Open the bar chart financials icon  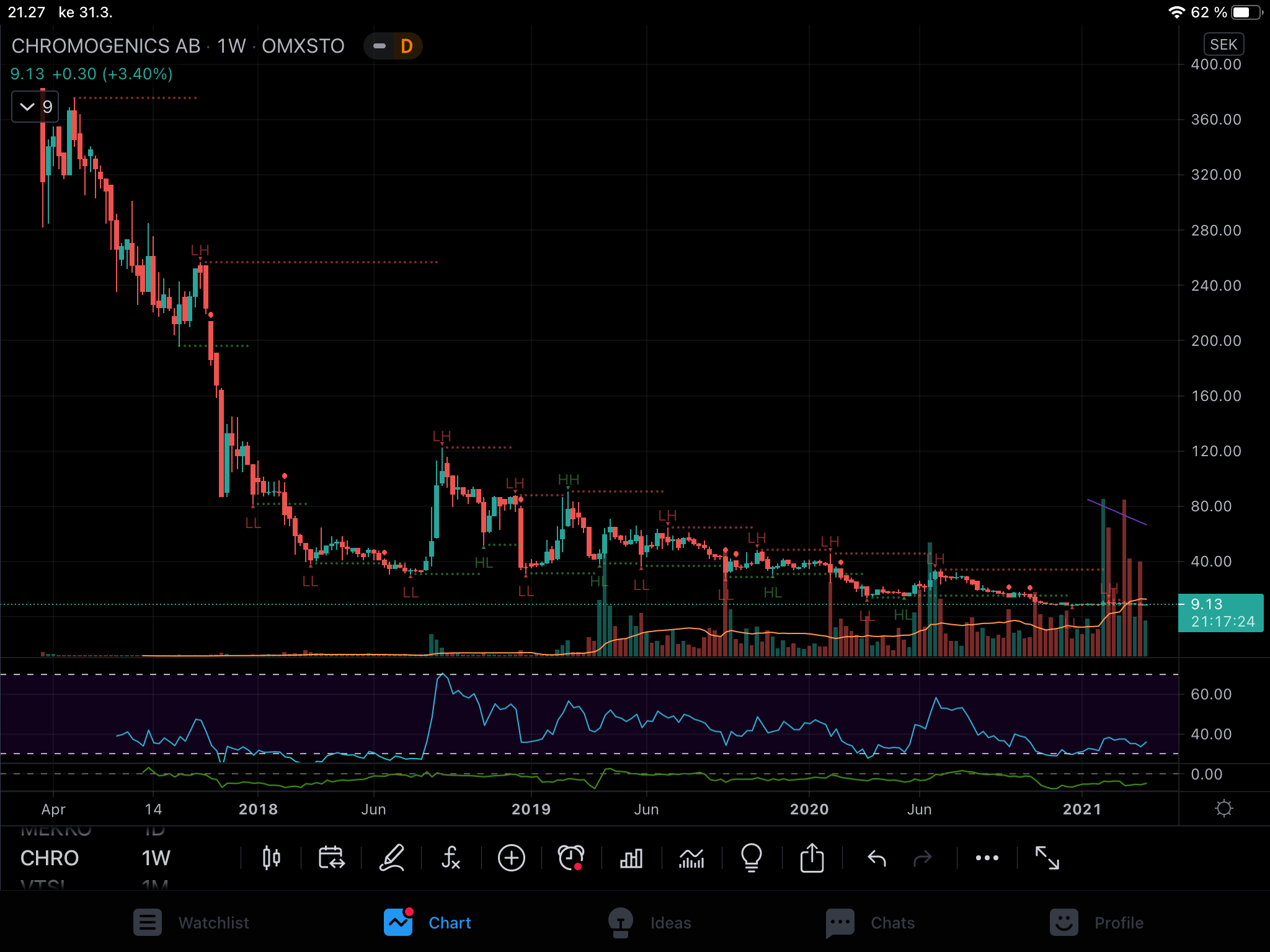point(631,858)
